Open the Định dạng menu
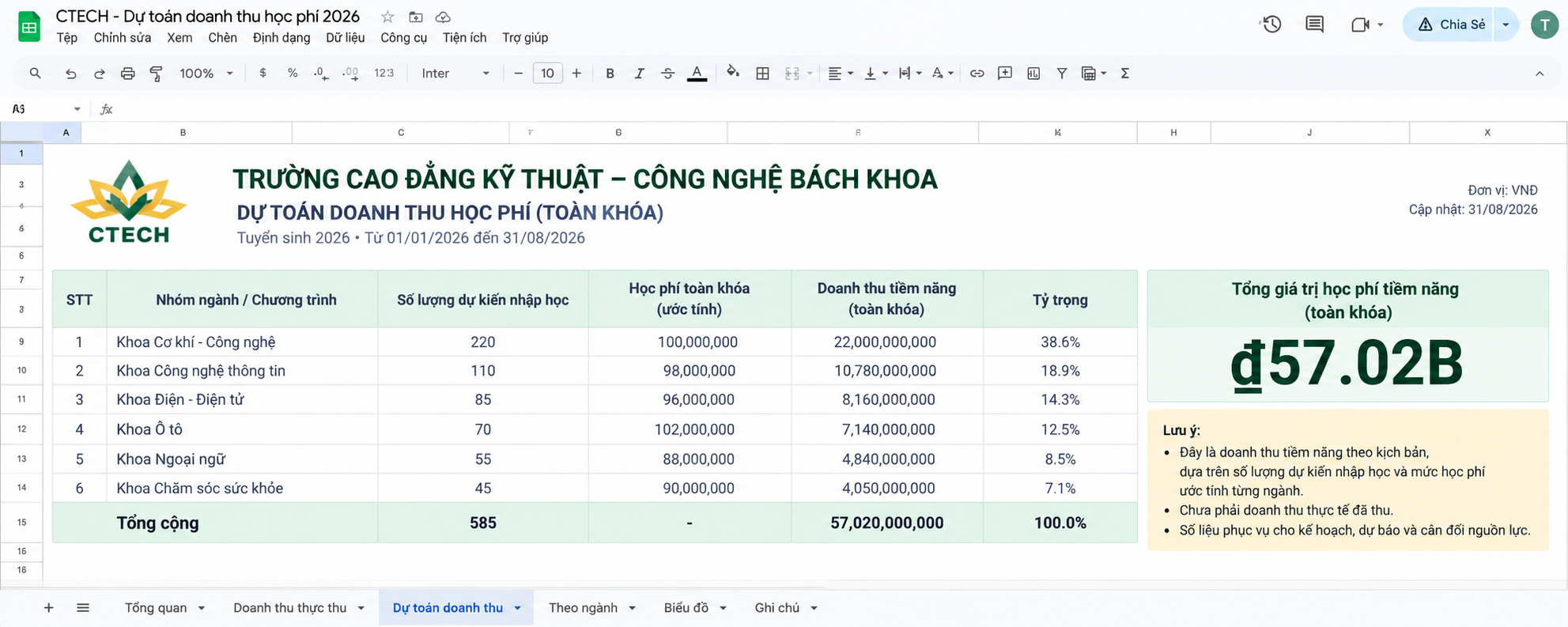Viewport: 1568px width, 627px height. (x=281, y=38)
